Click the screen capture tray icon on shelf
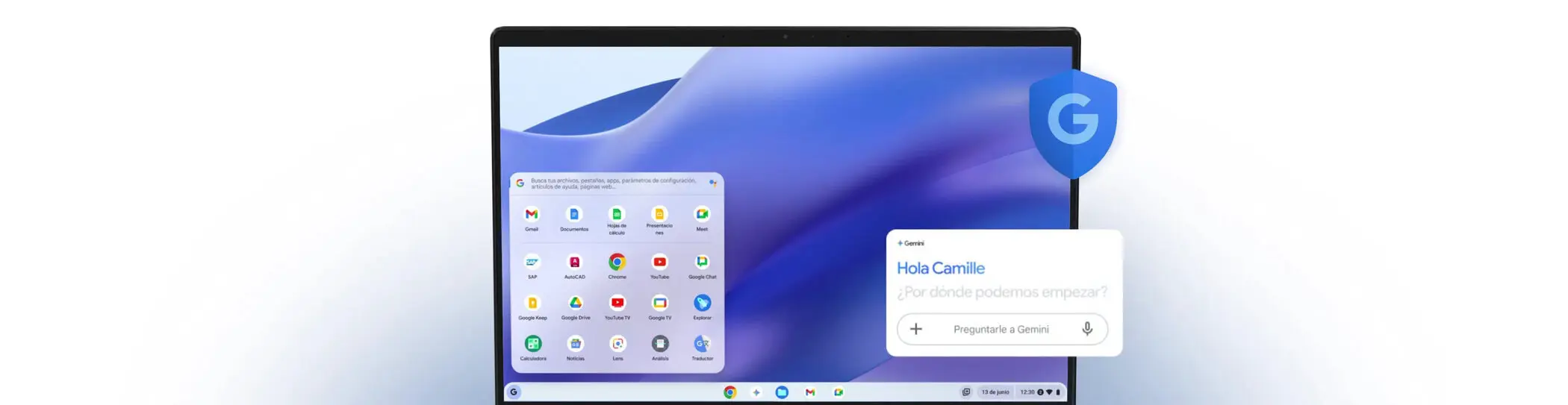Image resolution: width=1568 pixels, height=405 pixels. (x=966, y=392)
